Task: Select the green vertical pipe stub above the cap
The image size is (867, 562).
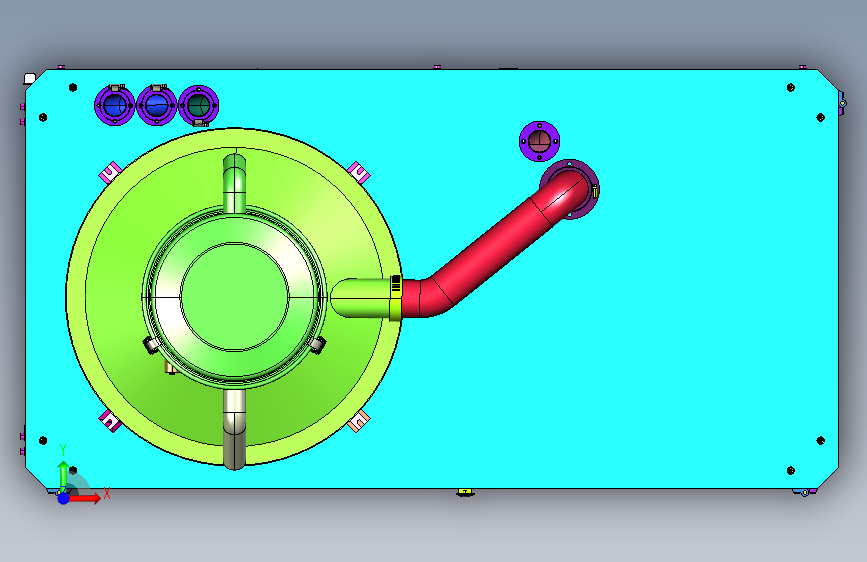Action: pyautogui.click(x=234, y=183)
